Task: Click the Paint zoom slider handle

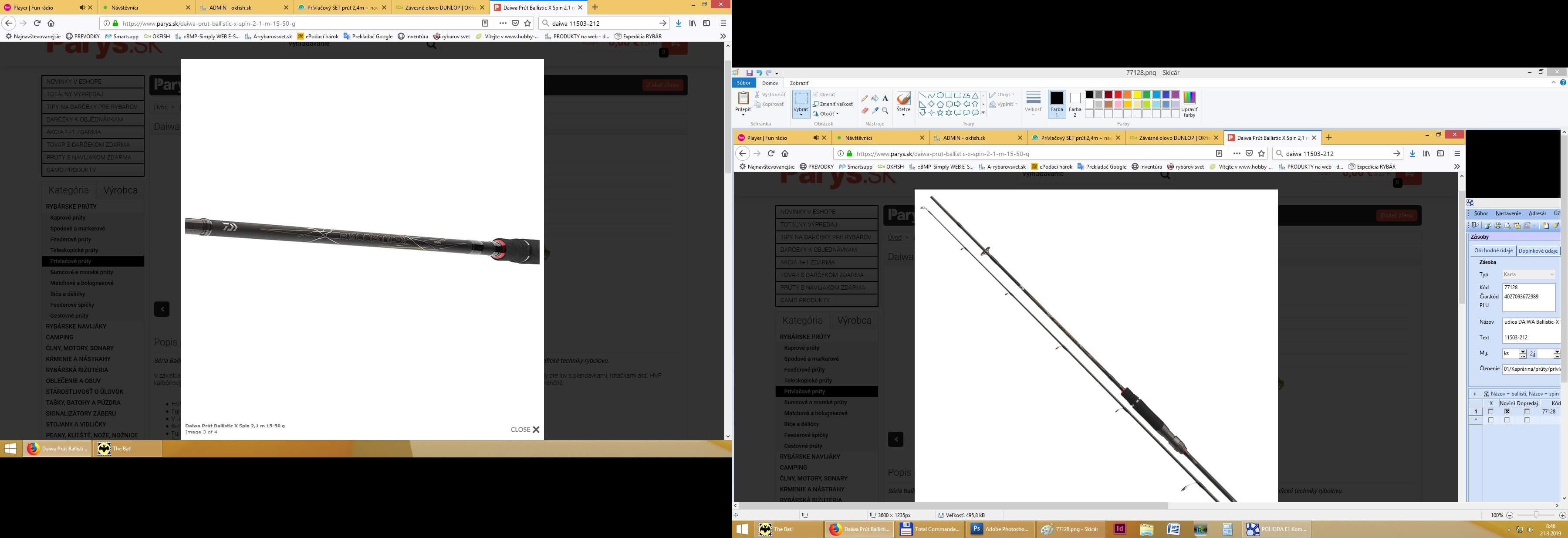Action: 1536,515
